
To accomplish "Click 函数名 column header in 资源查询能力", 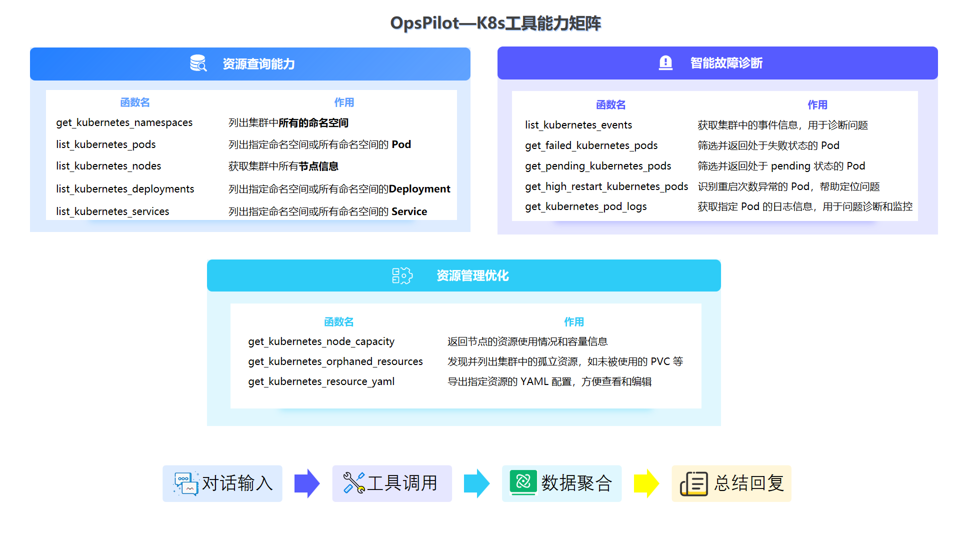I will point(135,102).
